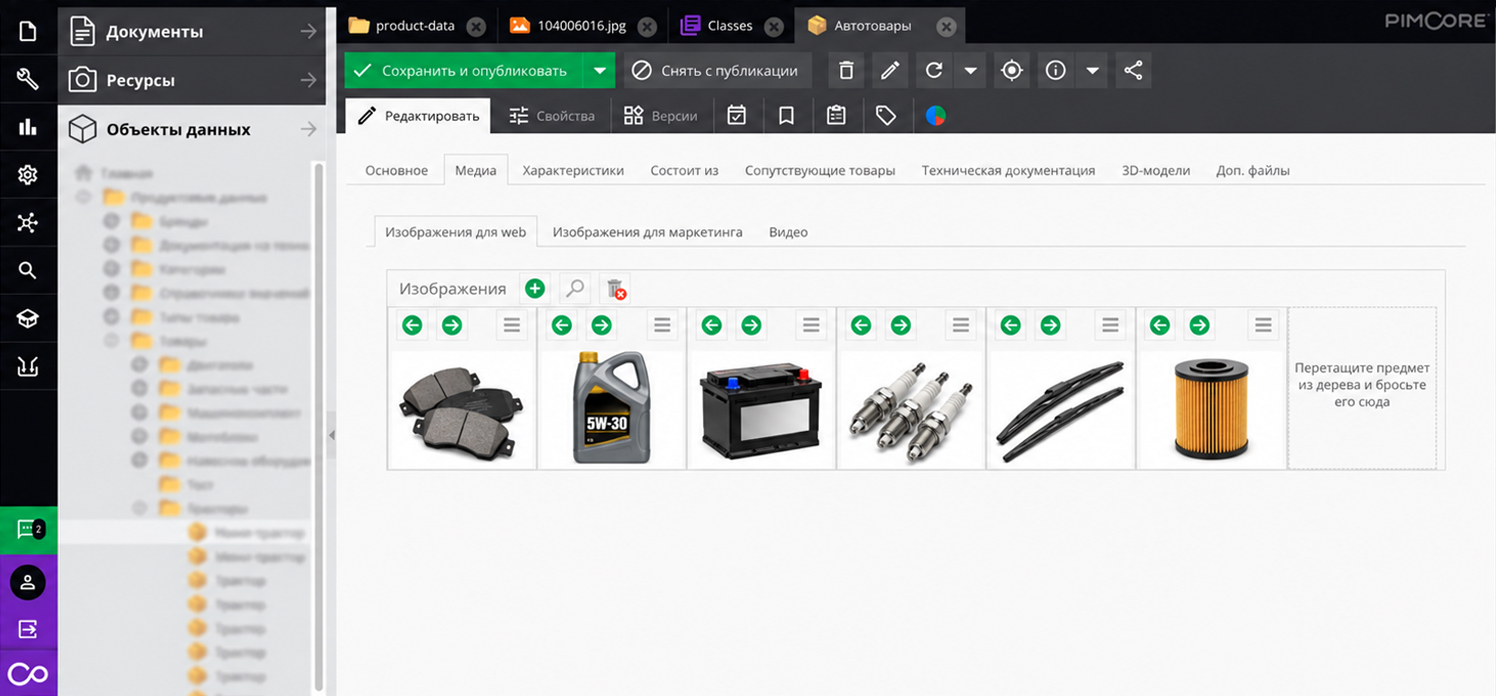The image size is (1496, 696).
Task: Open notifications with the badge showing 2
Action: [x=28, y=530]
